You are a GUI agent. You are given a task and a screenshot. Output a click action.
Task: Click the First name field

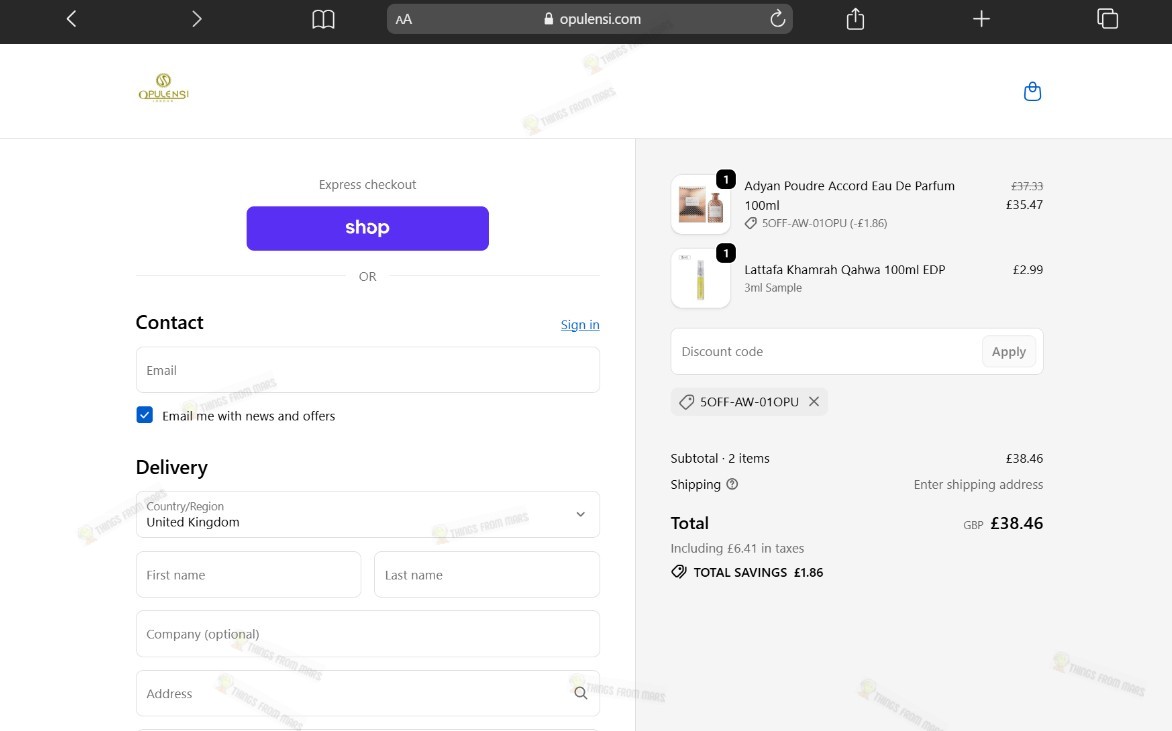(248, 575)
